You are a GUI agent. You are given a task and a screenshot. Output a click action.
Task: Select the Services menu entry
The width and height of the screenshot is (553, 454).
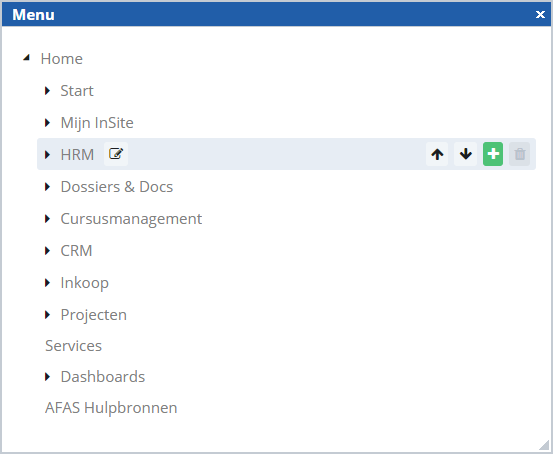[73, 346]
